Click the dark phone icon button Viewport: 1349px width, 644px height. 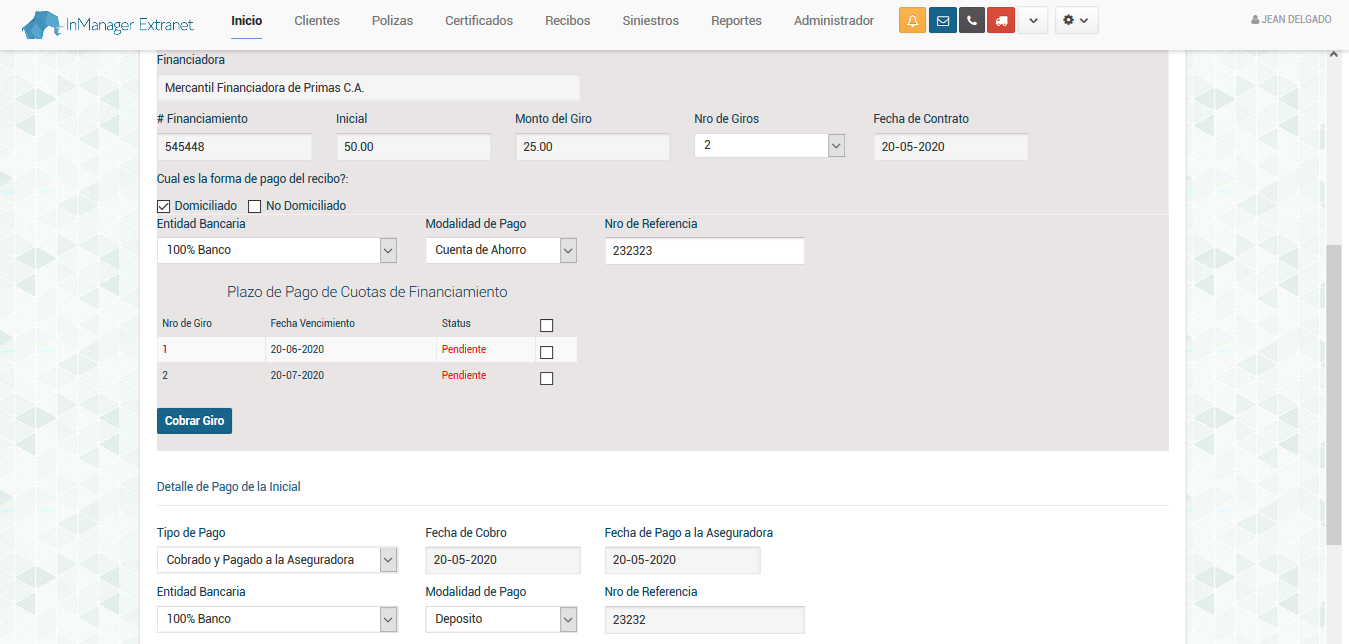coord(971,21)
